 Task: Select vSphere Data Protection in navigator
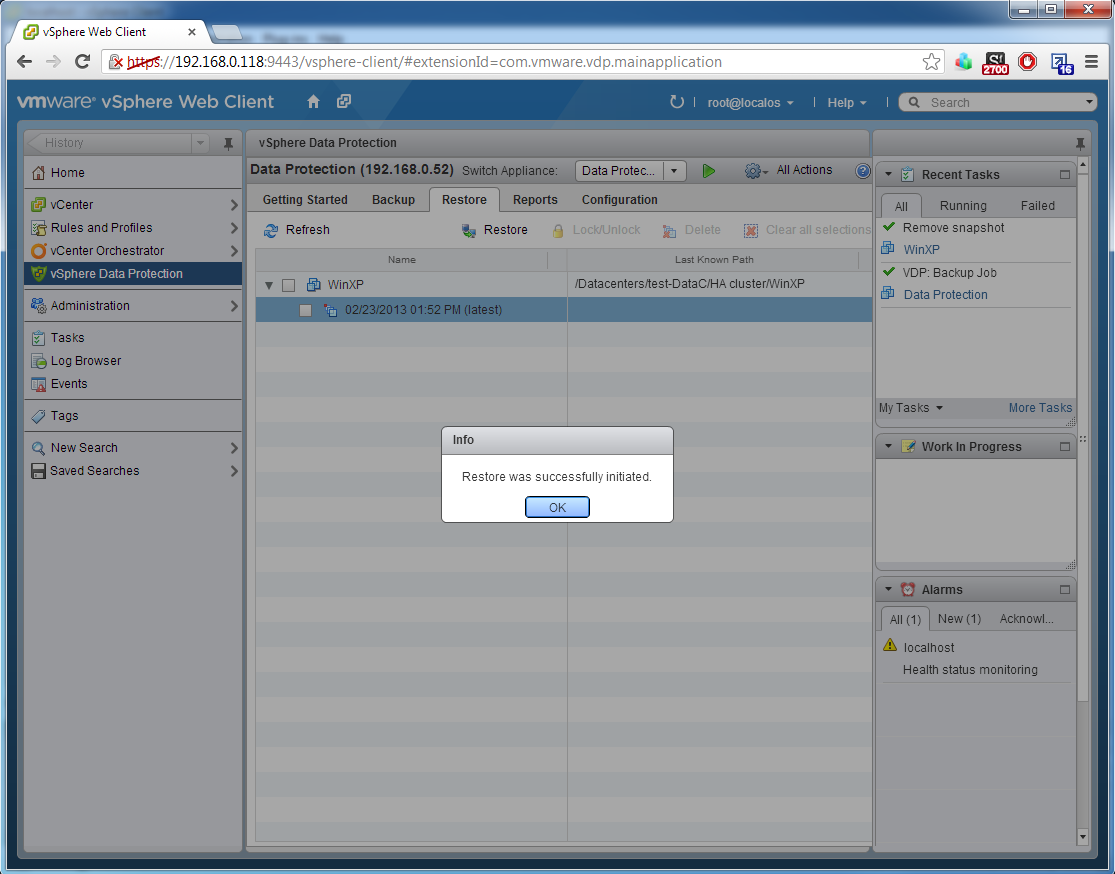coord(133,274)
